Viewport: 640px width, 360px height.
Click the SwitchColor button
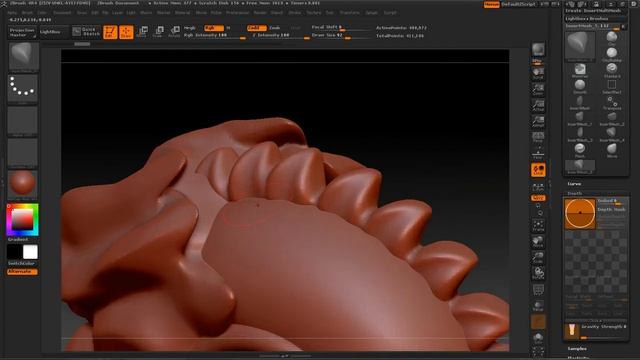pyautogui.click(x=23, y=264)
